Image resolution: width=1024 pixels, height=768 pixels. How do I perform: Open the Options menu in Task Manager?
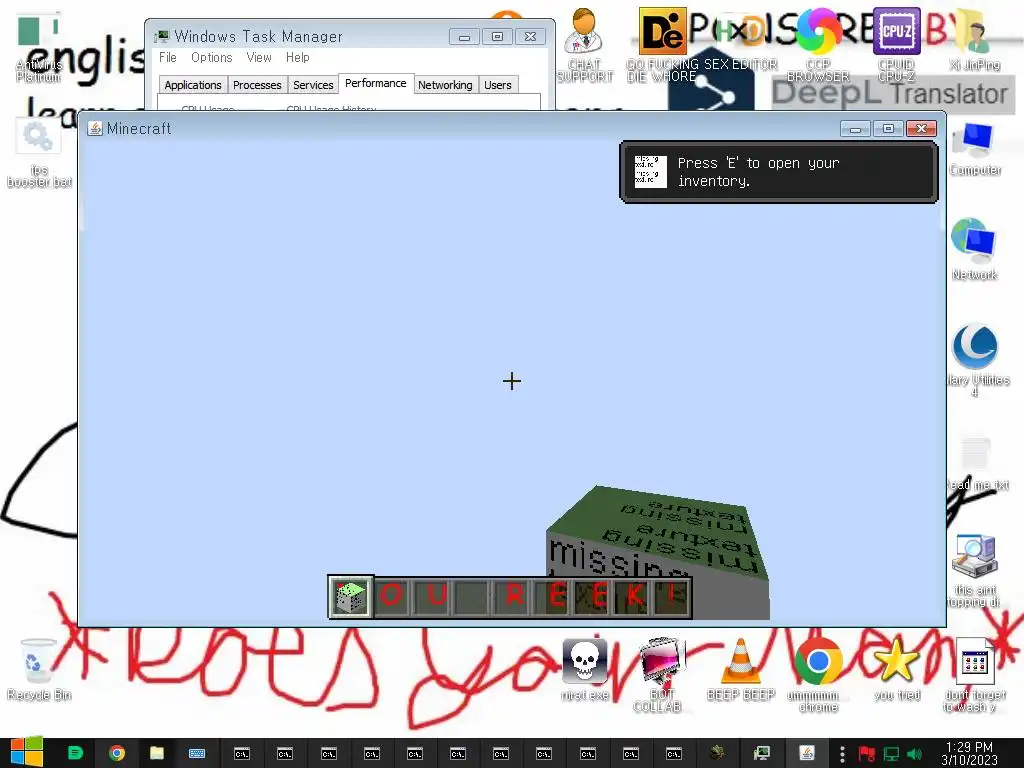[212, 57]
